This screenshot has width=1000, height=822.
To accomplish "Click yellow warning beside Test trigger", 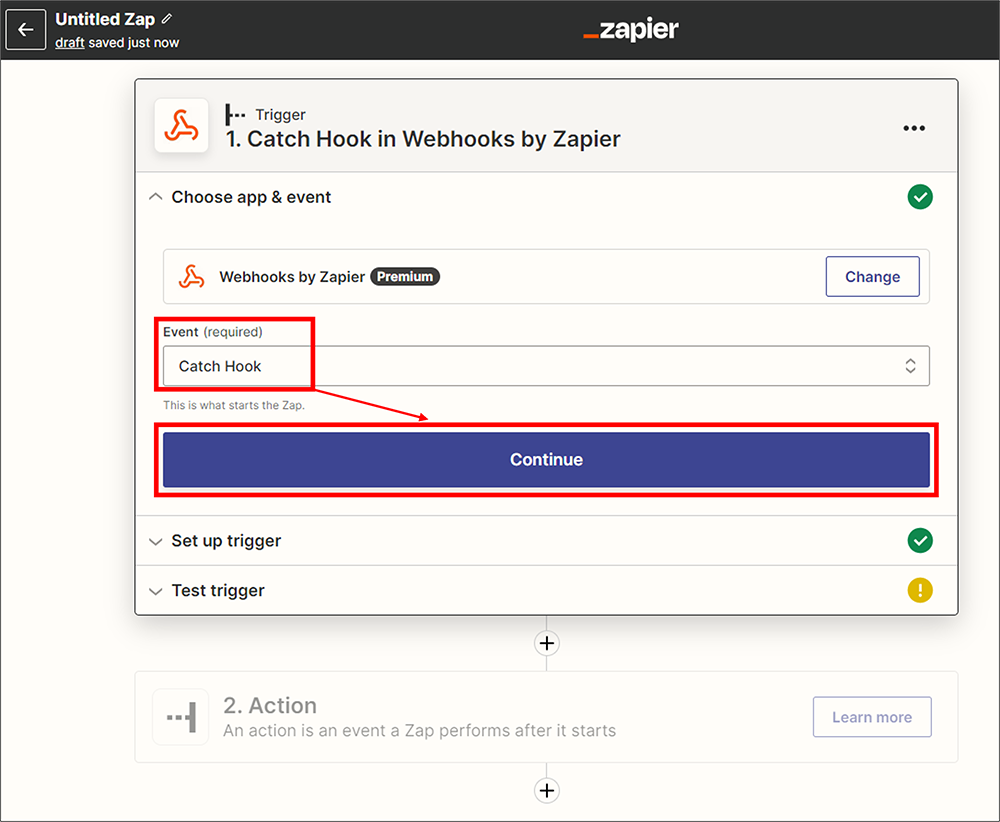I will (920, 591).
